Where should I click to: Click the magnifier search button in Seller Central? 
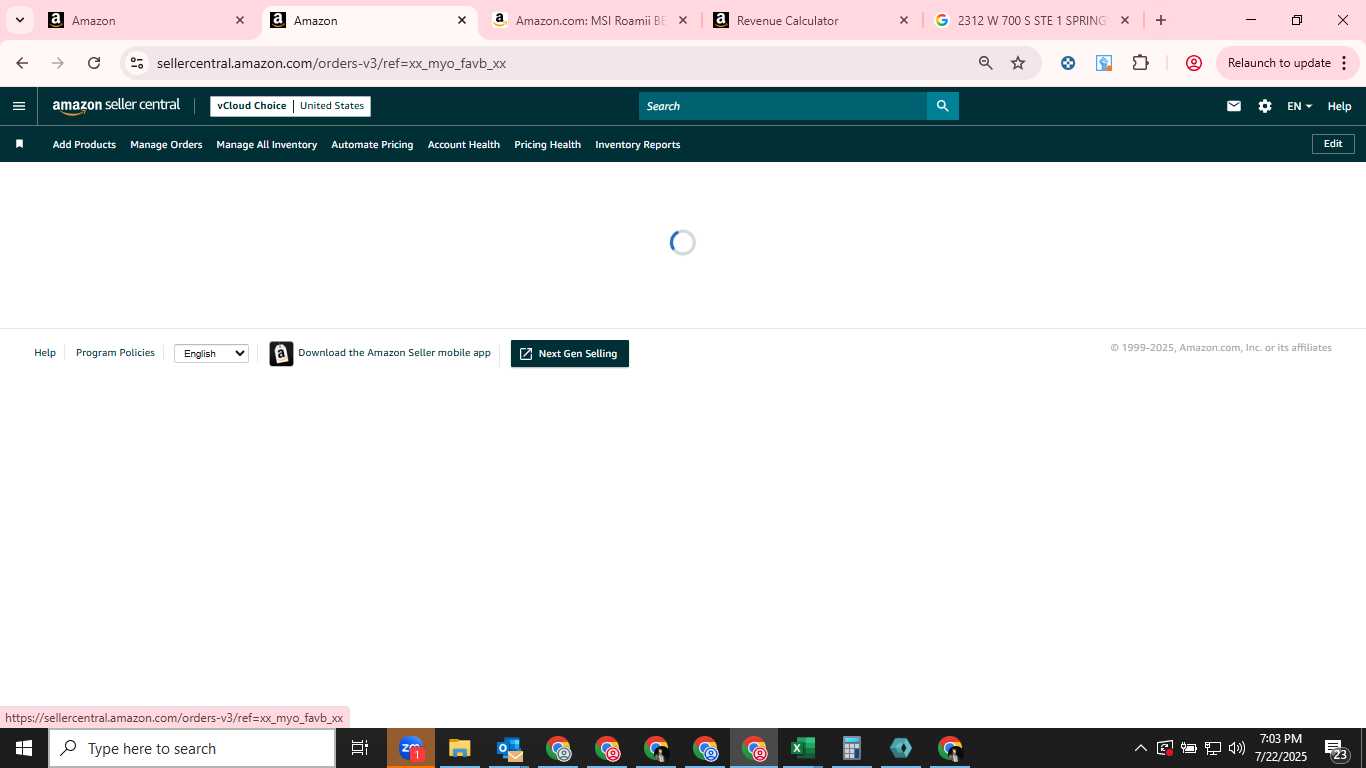942,106
